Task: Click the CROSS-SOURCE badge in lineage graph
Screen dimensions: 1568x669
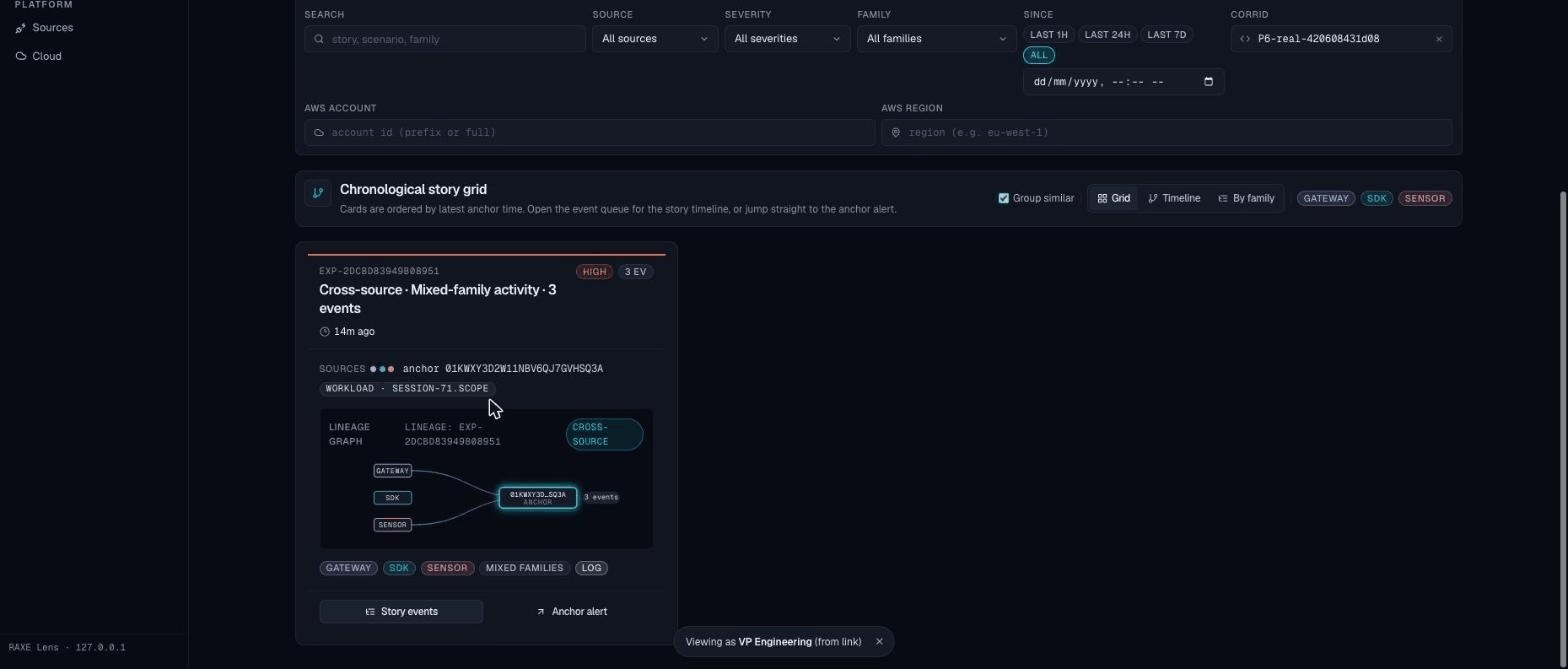Action: pyautogui.click(x=604, y=434)
